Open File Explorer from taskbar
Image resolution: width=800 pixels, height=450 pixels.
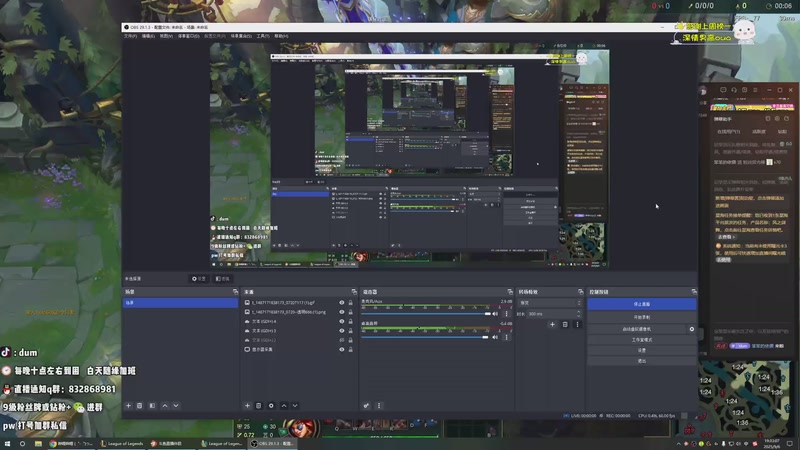[x=38, y=444]
